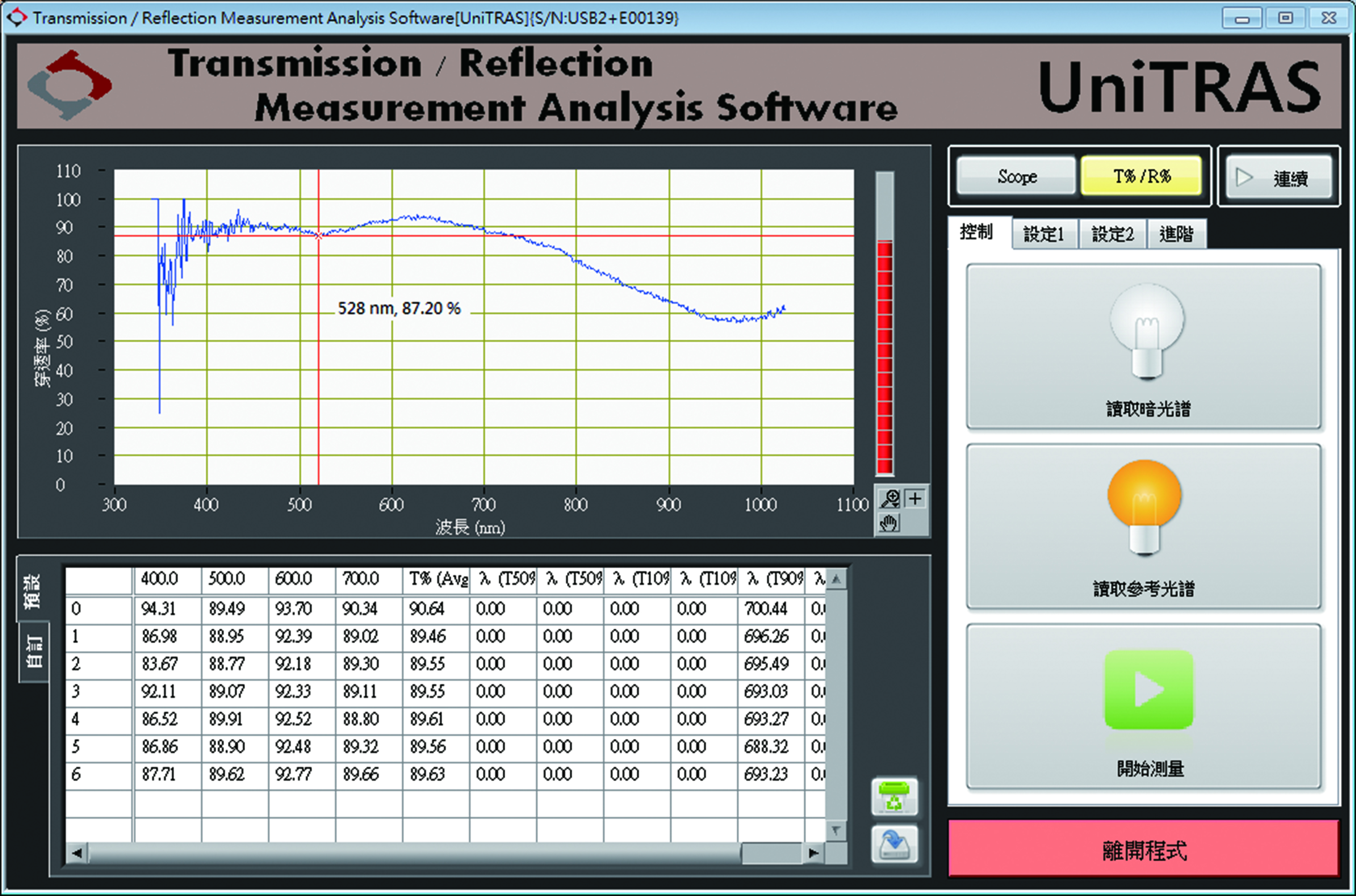Screen dimensions: 1356x896
Task: Click the table scroll-left arrow
Action: tap(77, 853)
